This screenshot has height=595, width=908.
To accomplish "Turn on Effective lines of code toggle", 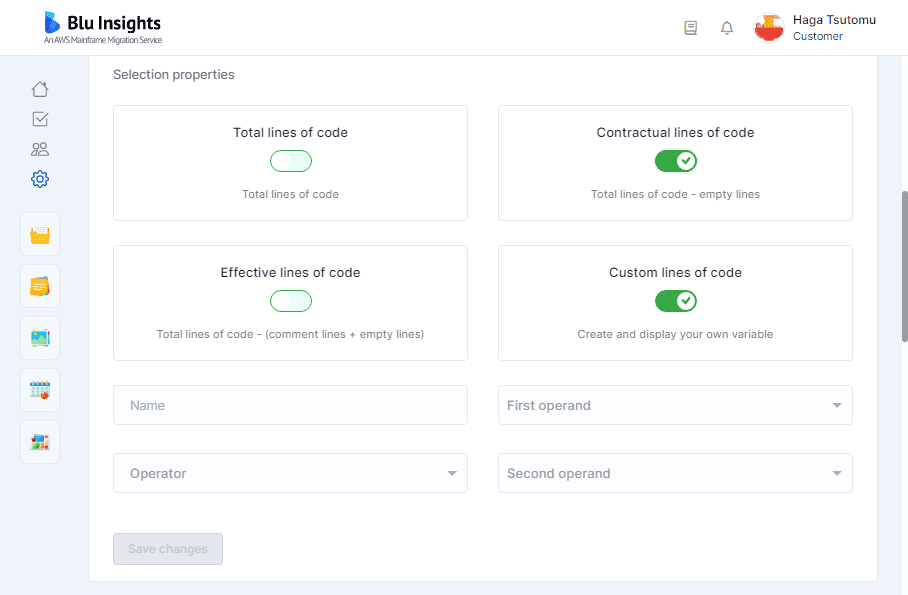I will 291,301.
